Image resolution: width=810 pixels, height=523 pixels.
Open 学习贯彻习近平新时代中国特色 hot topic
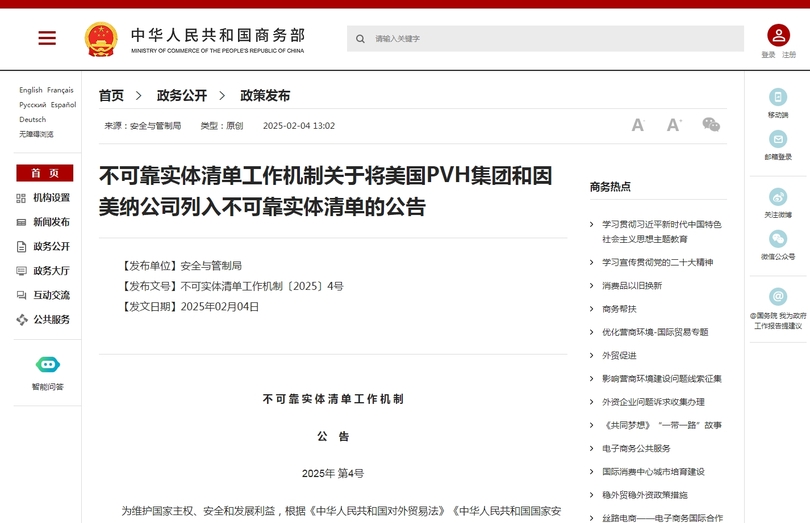662,232
